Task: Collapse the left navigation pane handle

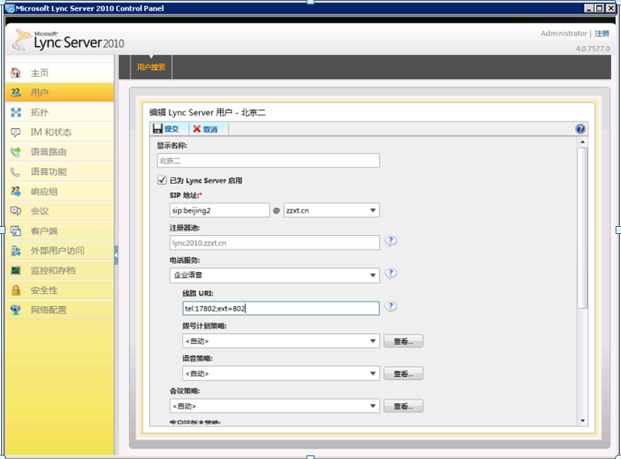Action: [116, 255]
